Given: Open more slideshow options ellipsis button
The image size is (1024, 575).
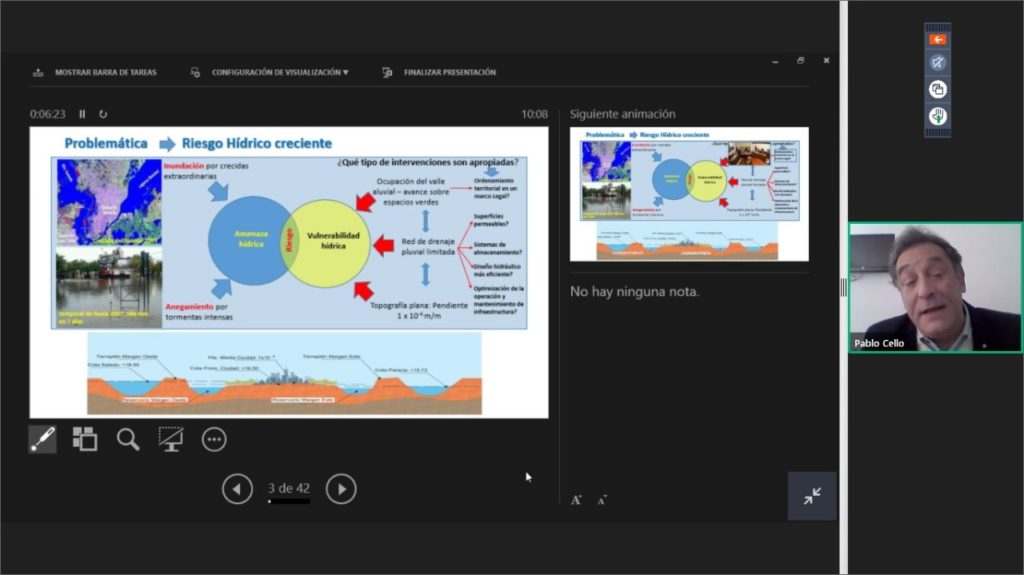Looking at the screenshot, I should [x=214, y=439].
